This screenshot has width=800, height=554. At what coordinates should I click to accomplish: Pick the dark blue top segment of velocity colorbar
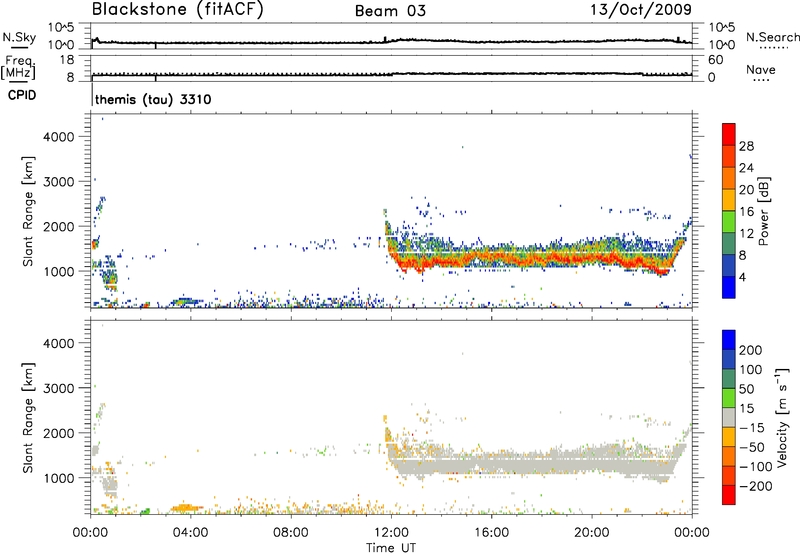point(729,340)
